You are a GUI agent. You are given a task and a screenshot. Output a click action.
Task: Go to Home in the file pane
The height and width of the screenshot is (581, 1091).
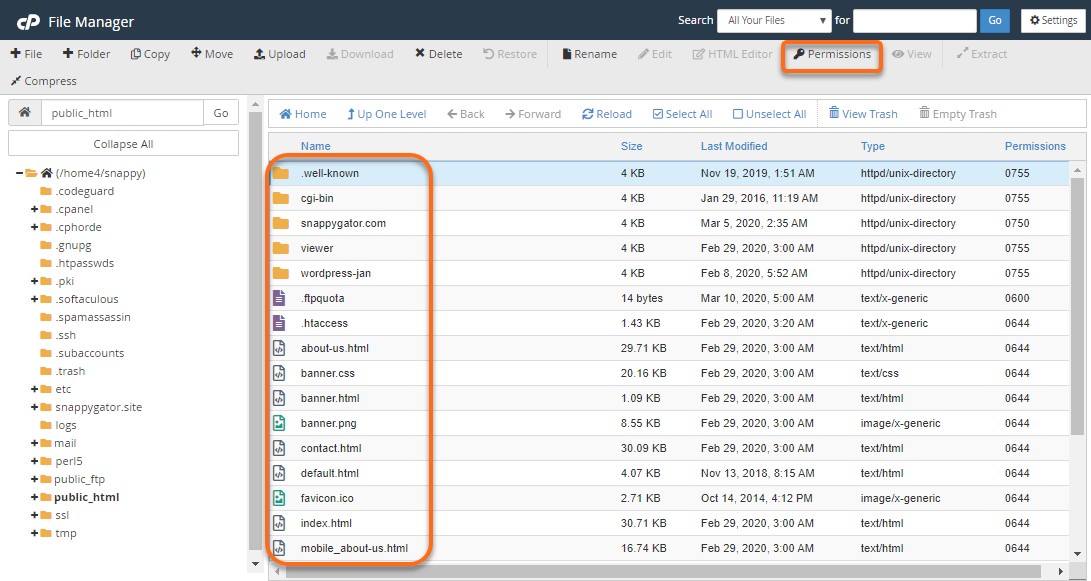(x=303, y=113)
